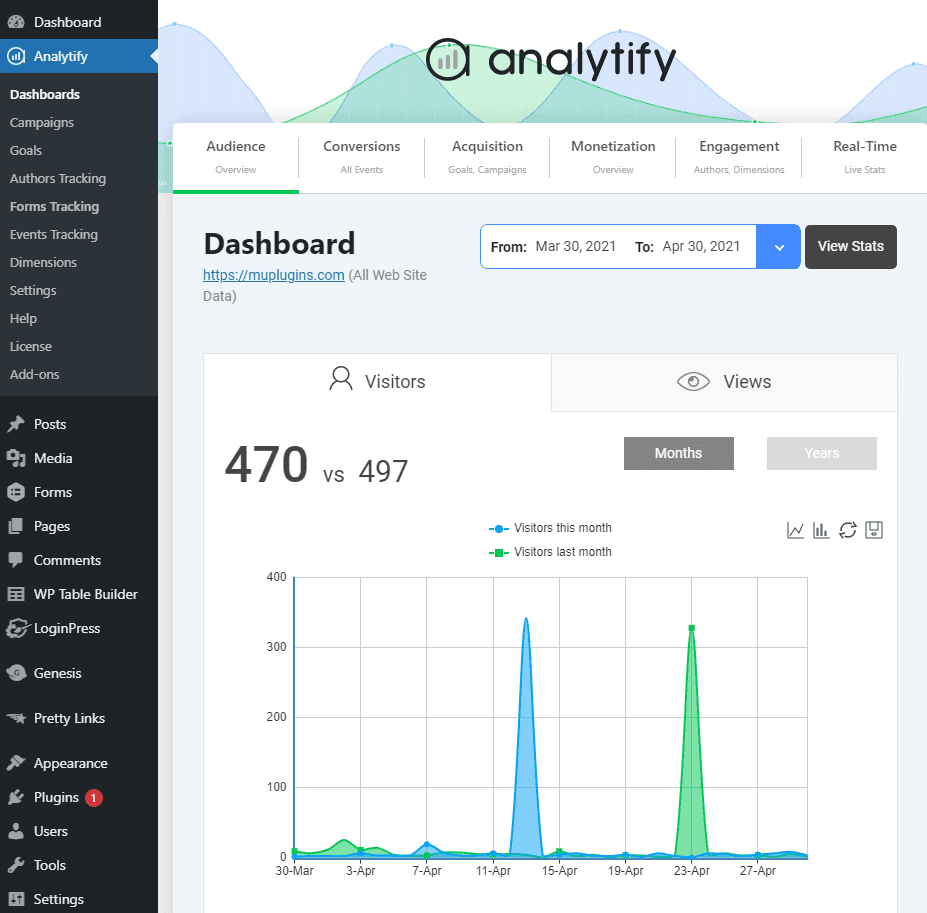Switch to the Views chart tab

724,382
